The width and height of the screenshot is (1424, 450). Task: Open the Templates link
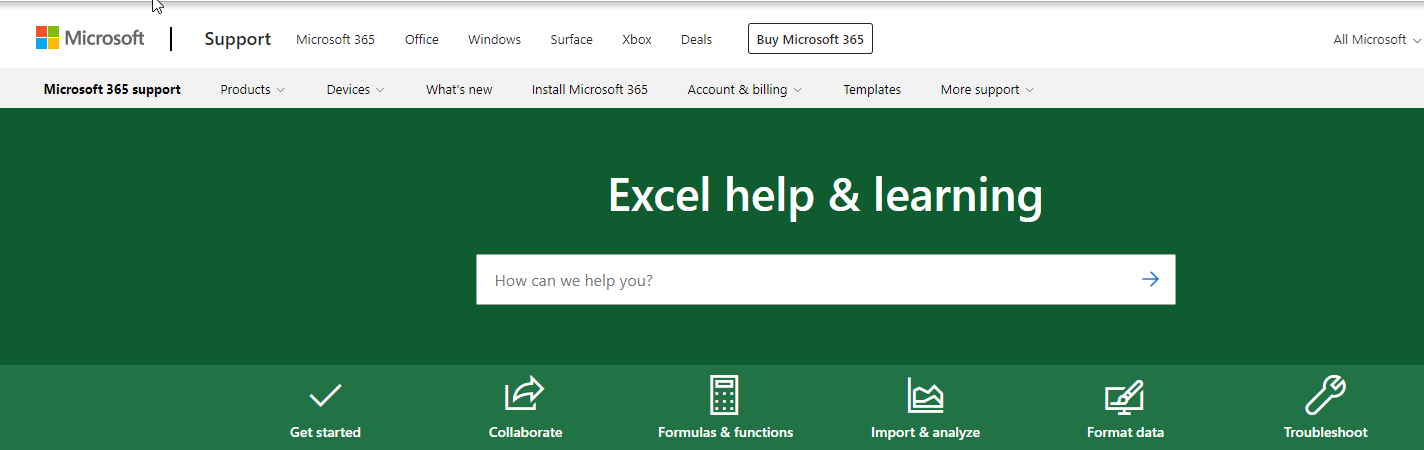pyautogui.click(x=871, y=90)
